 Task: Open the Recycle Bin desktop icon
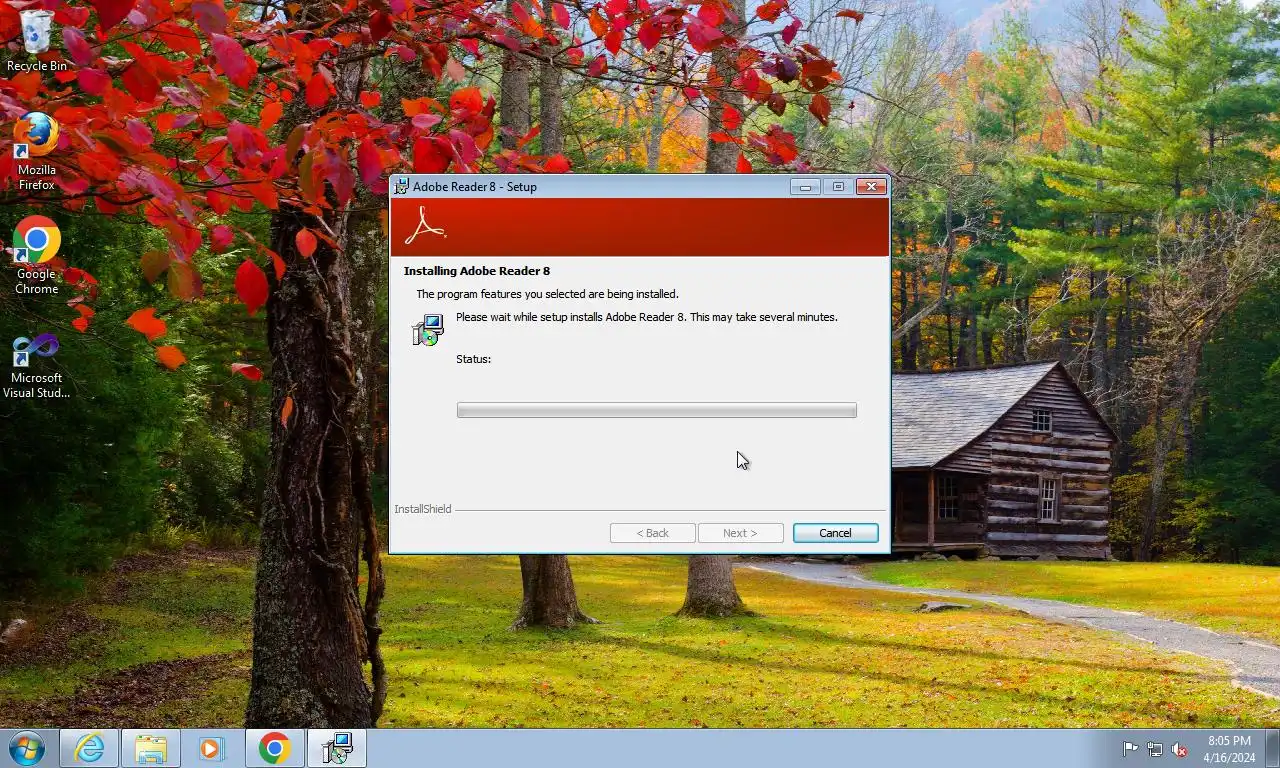[x=36, y=40]
